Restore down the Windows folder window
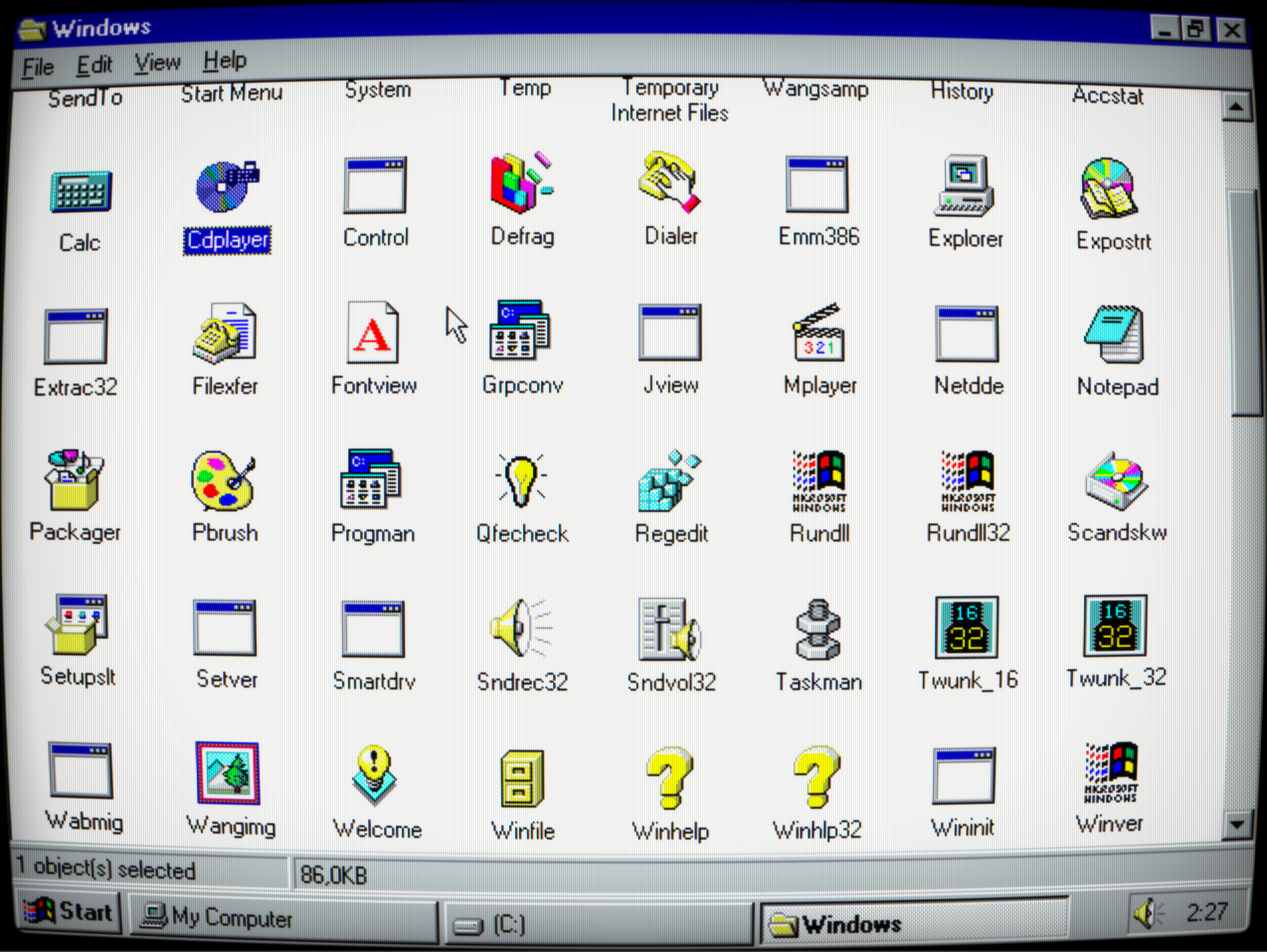Screen dimensions: 1267x952 1197,29
